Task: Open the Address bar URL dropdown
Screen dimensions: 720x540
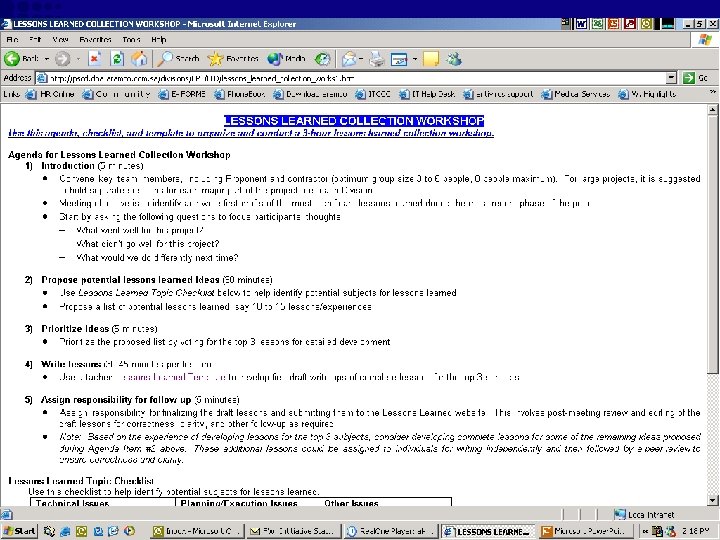Action: click(x=671, y=78)
